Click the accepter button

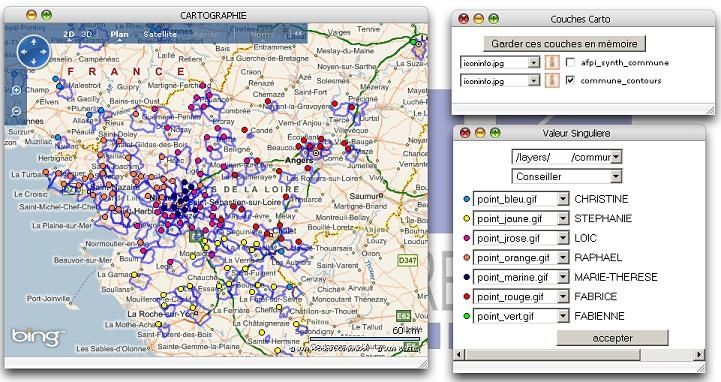click(x=612, y=338)
